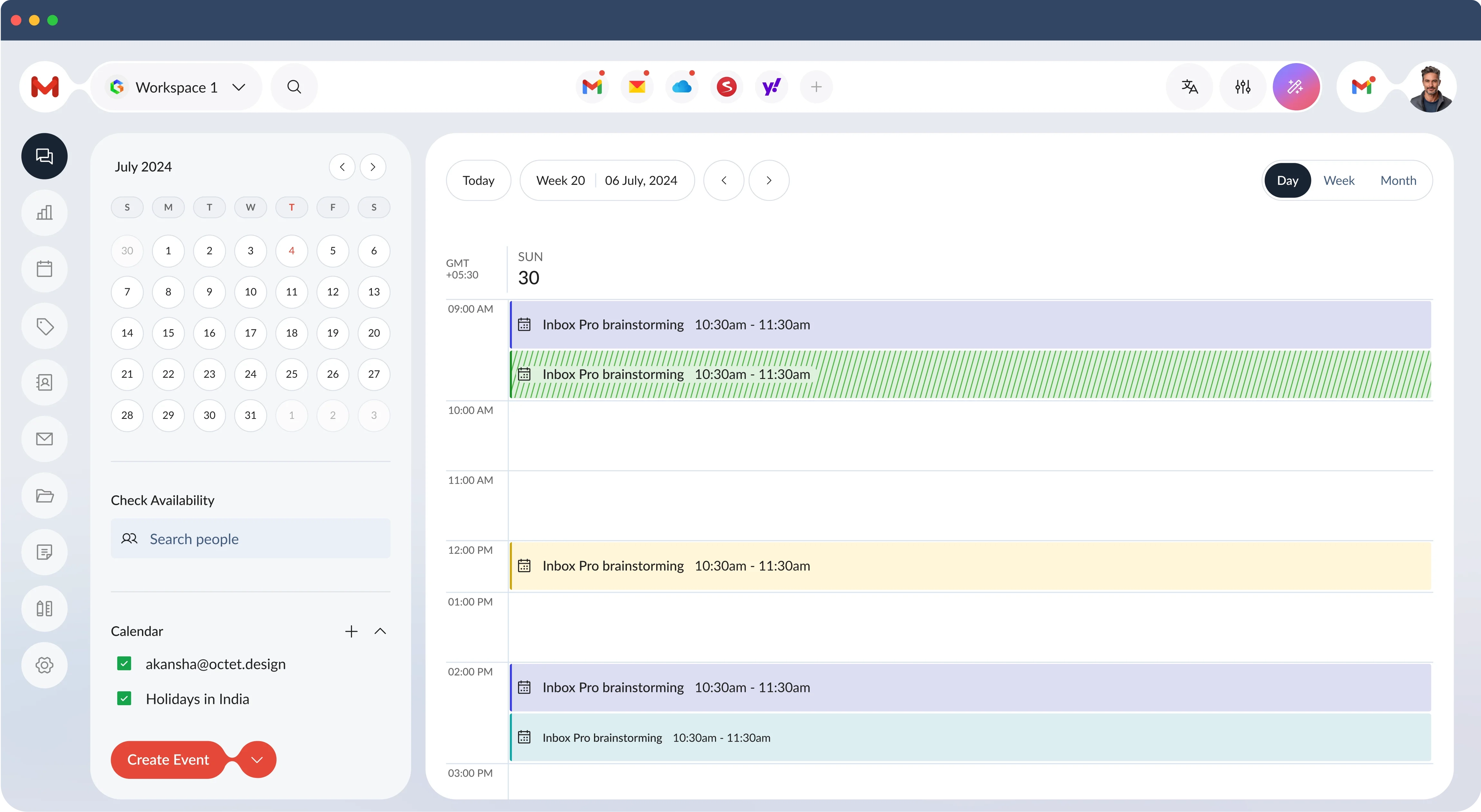Screen dimensions: 1481x812
Task: Open the chat conversations sidebar icon
Action: (44, 156)
